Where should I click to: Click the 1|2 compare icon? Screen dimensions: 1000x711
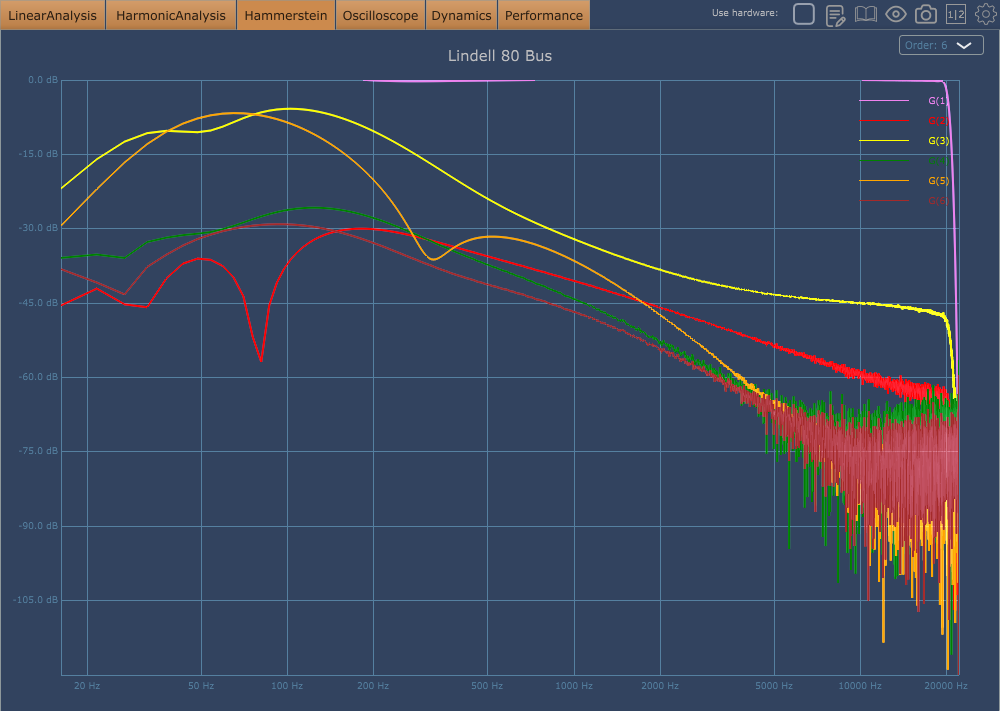tap(955, 14)
